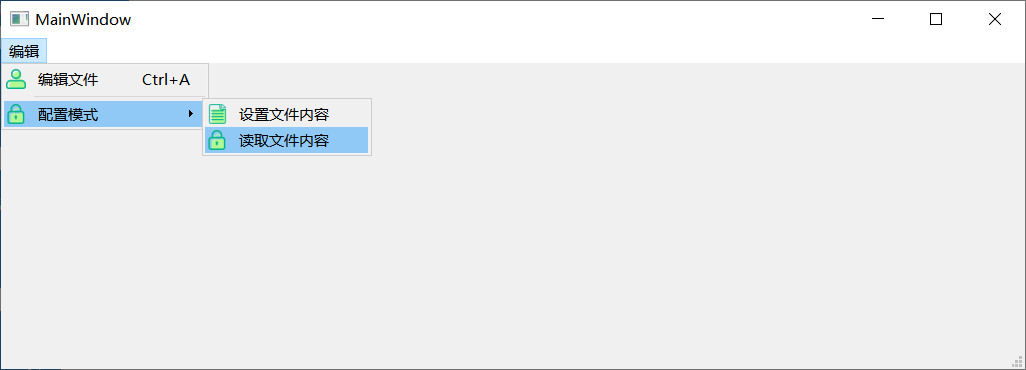Viewport: 1026px width, 370px height.
Task: Click the lock icon beside 配置模式
Action: 16,115
